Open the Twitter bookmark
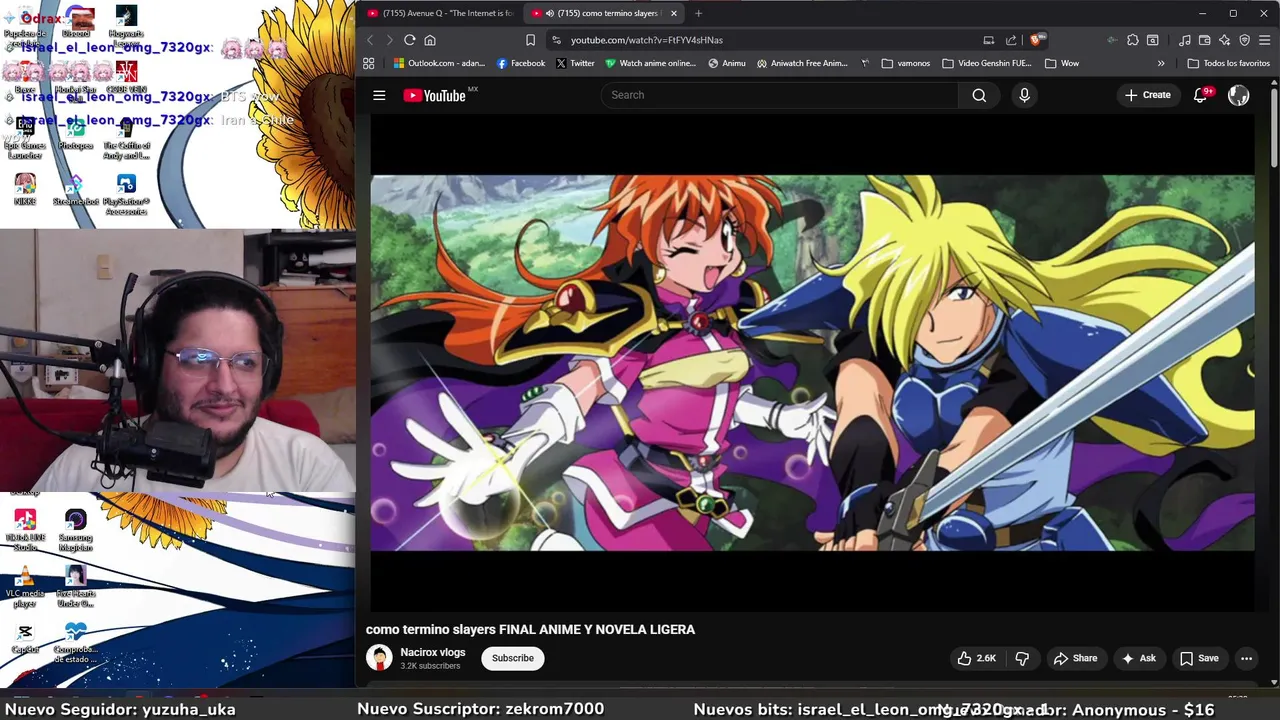This screenshot has width=1280, height=720. coord(575,63)
